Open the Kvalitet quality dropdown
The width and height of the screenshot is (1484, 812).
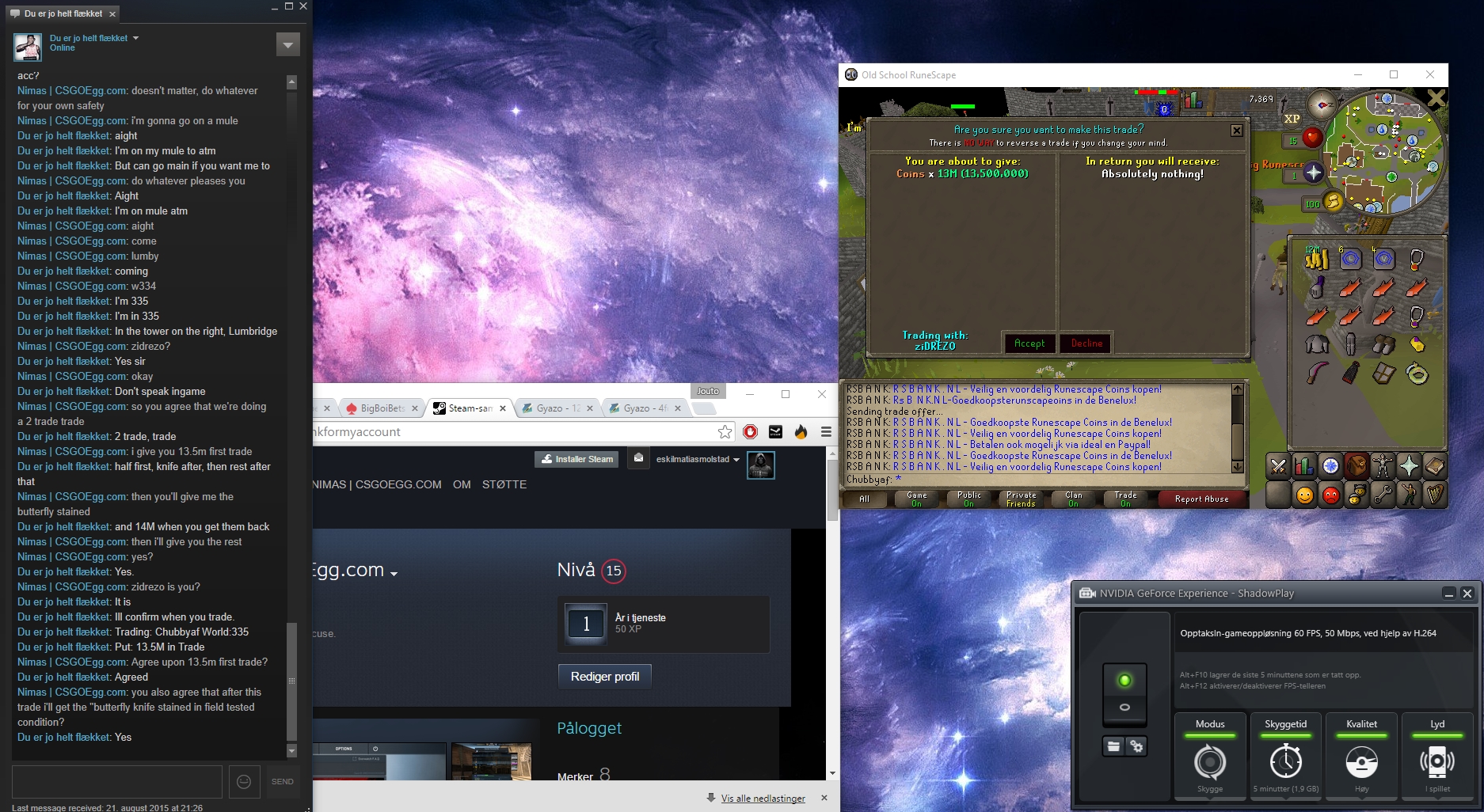[x=1362, y=755]
